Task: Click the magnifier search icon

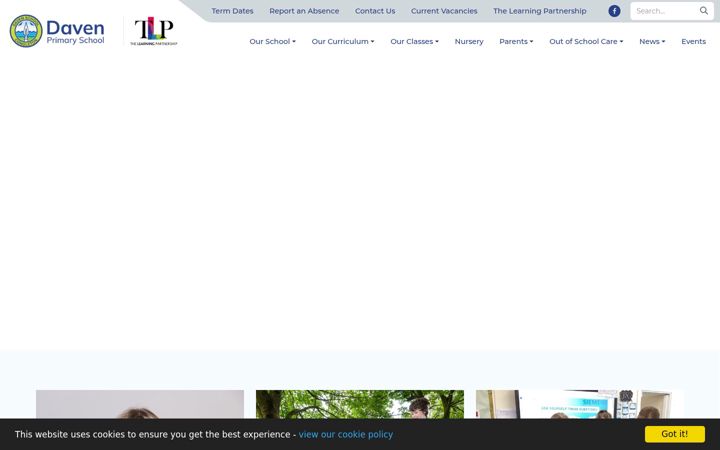Action: 703,11
